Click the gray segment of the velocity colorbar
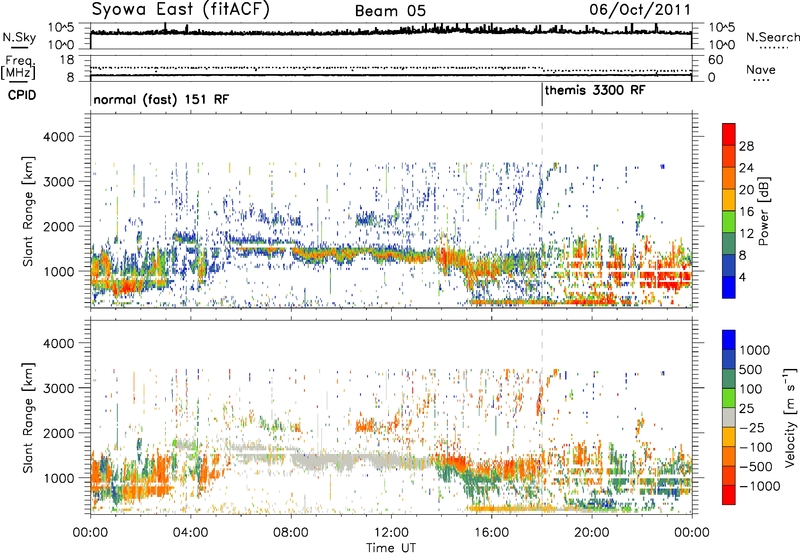Image resolution: width=800 pixels, height=554 pixels. tap(729, 417)
